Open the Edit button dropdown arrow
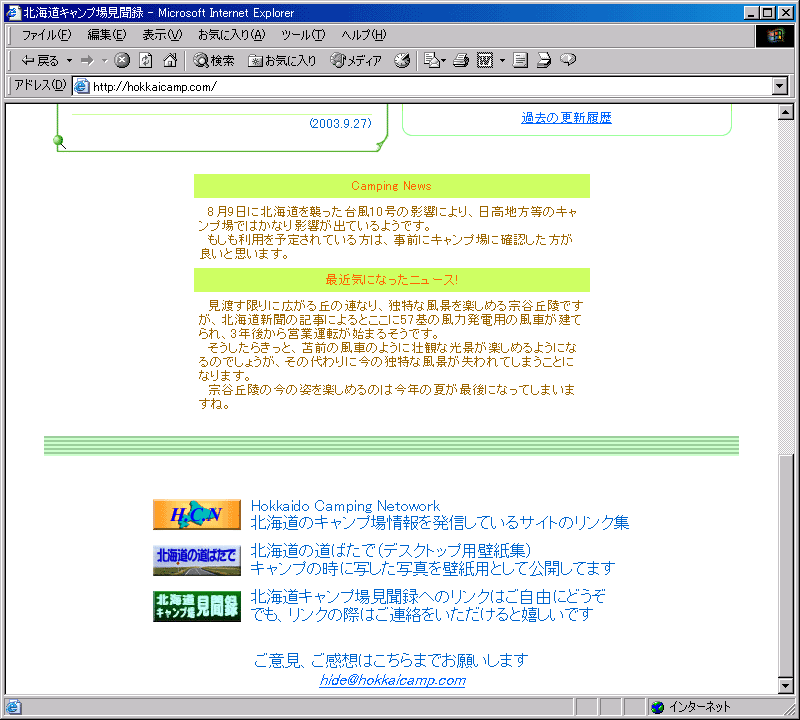 point(503,60)
